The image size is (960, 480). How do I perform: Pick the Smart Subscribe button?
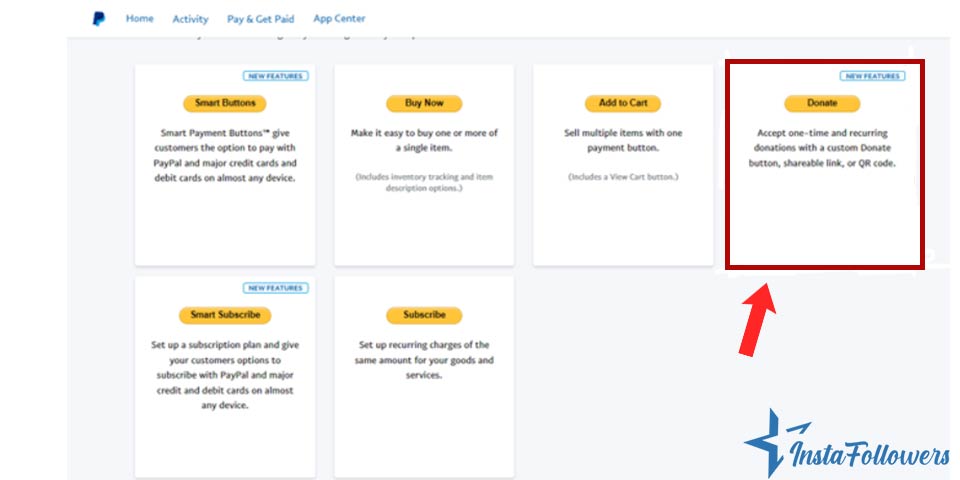[x=225, y=315]
